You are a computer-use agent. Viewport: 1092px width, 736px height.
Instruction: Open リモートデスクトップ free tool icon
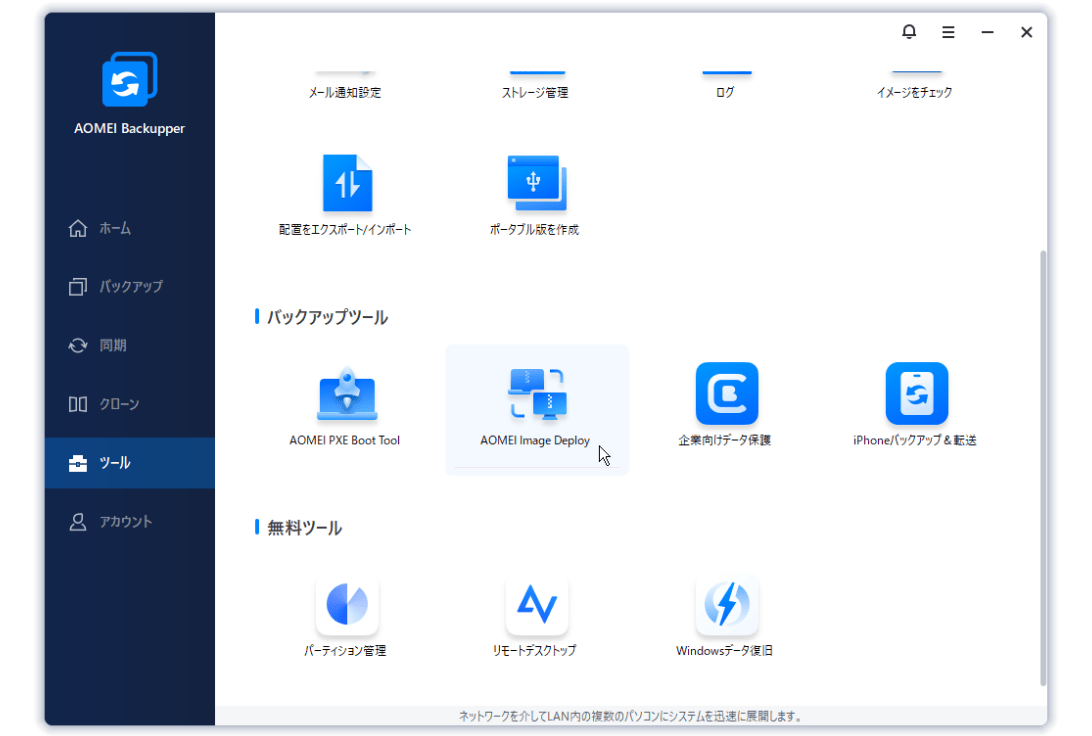(536, 604)
